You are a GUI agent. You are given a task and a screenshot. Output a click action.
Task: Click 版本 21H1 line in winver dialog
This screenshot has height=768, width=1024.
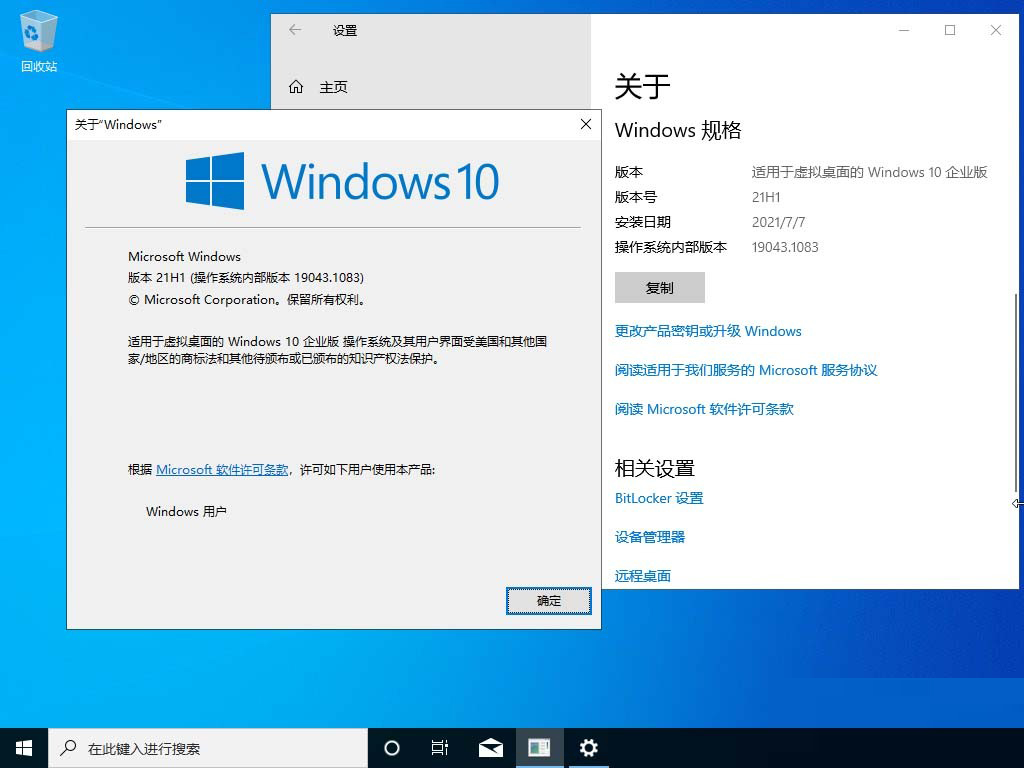tap(246, 278)
